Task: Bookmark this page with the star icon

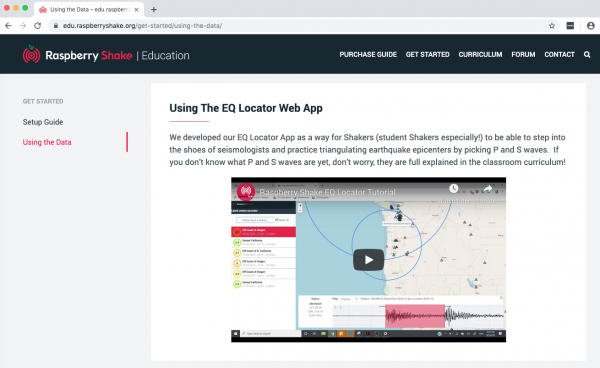Action: tap(552, 26)
